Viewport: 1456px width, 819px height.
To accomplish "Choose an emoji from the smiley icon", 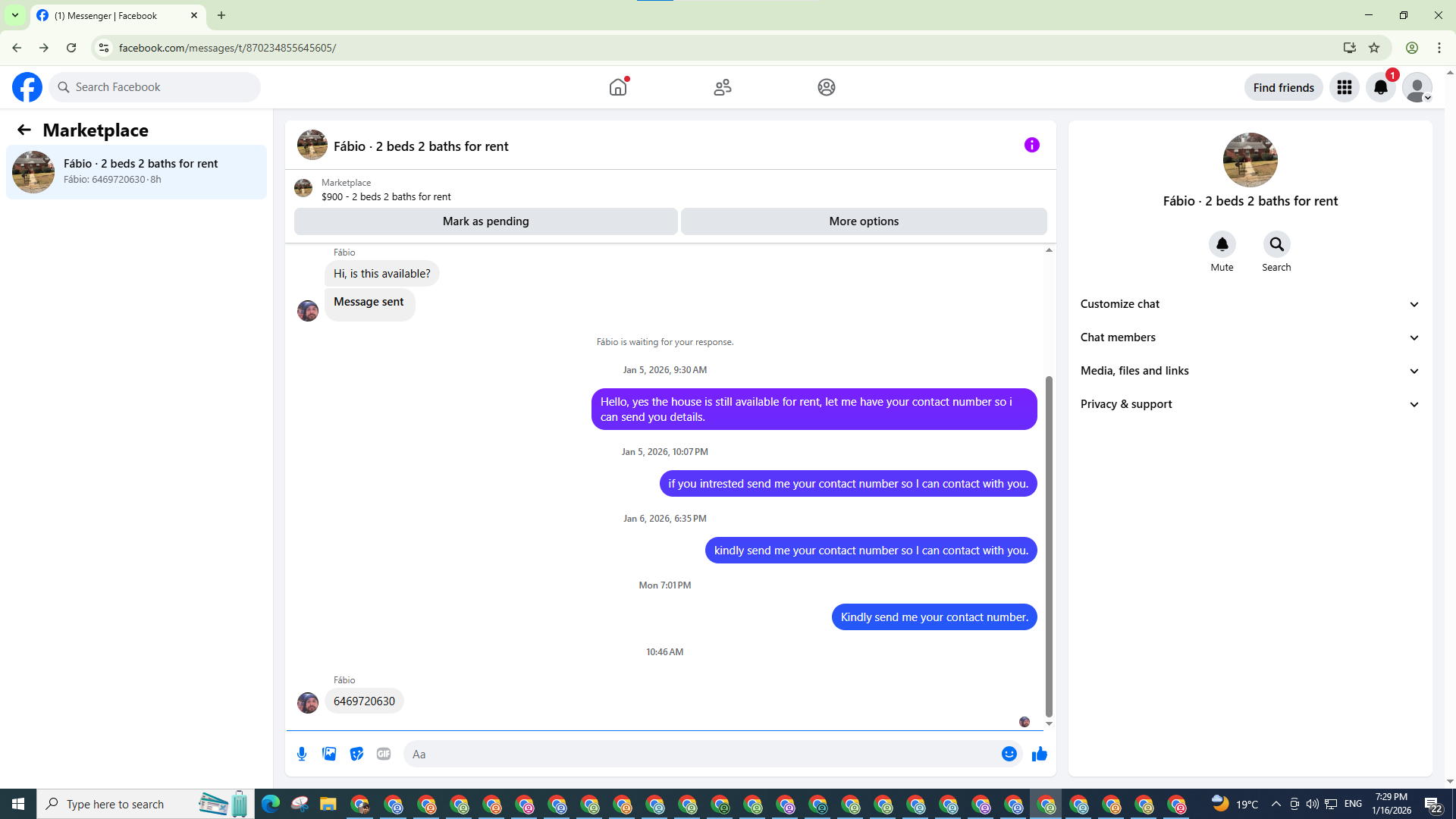I will coord(1009,754).
